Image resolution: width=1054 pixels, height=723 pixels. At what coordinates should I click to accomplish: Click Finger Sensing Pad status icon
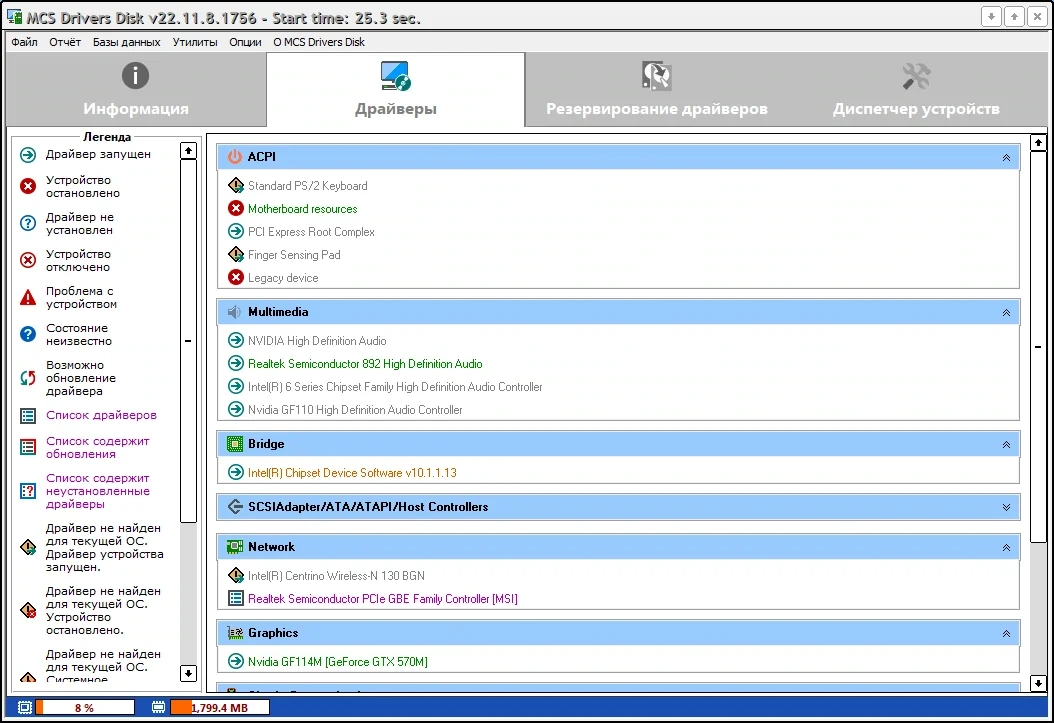pos(236,254)
